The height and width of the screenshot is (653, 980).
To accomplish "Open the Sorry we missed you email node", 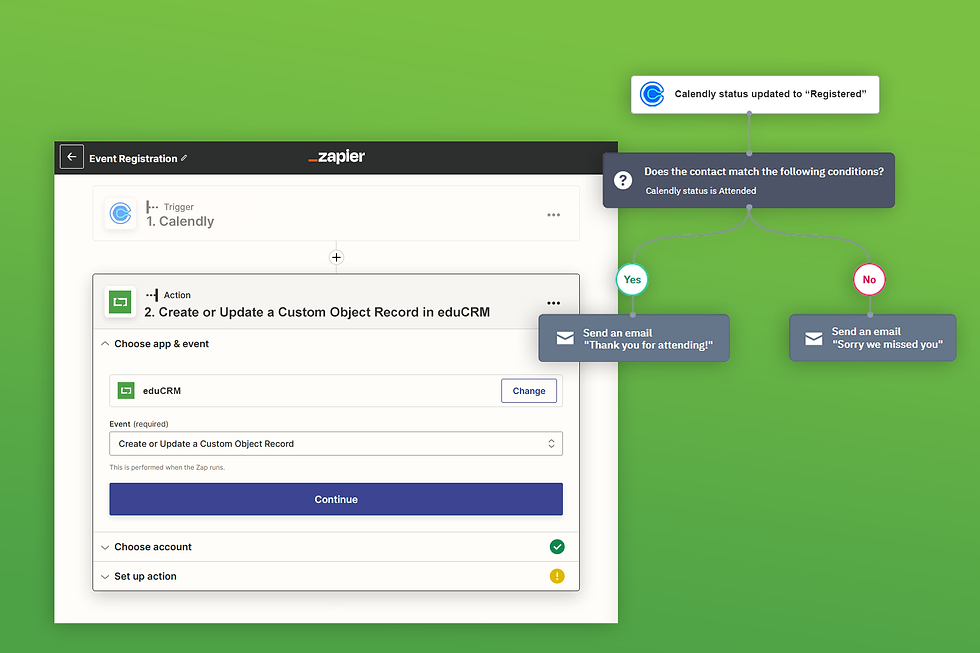I will 872,338.
